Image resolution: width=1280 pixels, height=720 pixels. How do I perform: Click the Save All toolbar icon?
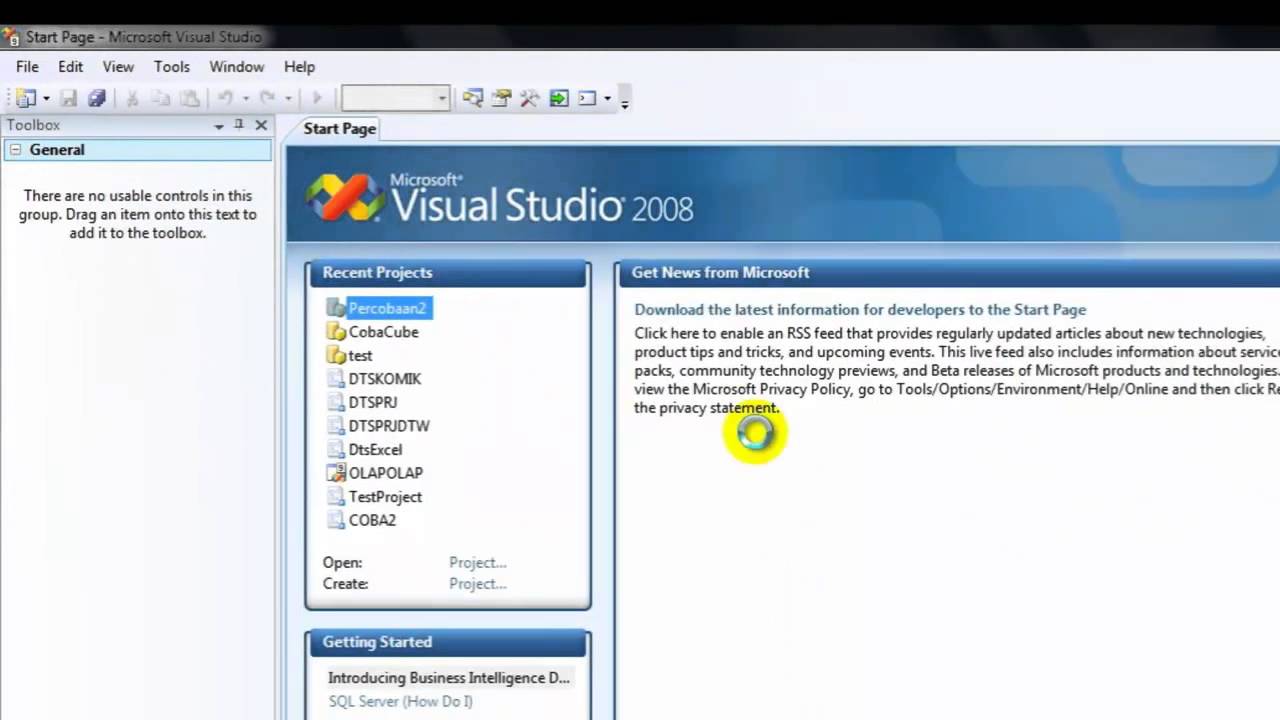click(x=97, y=98)
